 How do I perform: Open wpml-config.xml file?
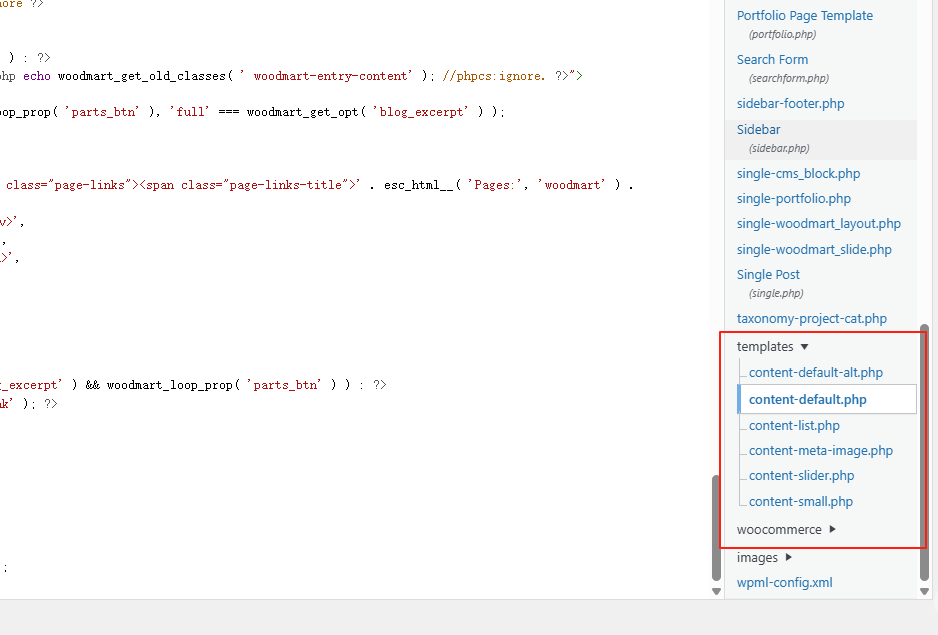click(784, 583)
